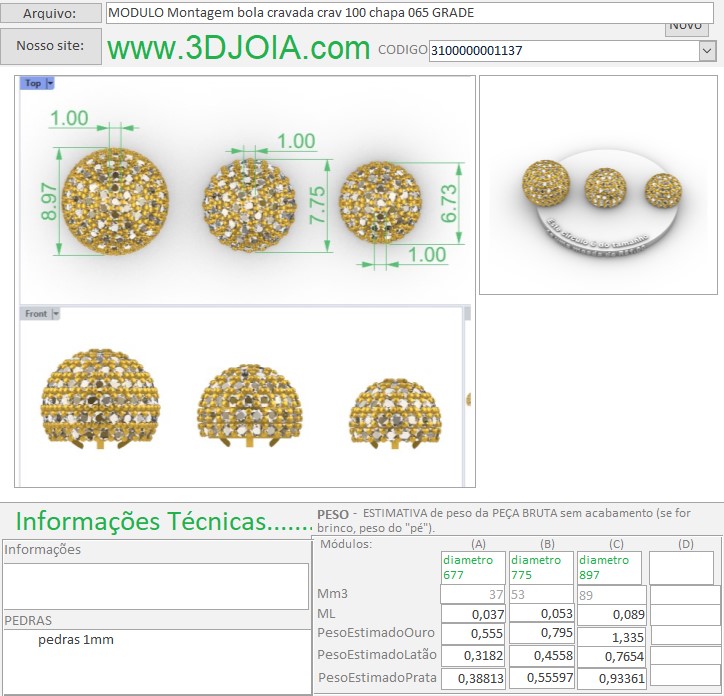Click the empty module D diameter field
The height and width of the screenshot is (696, 724).
point(680,568)
